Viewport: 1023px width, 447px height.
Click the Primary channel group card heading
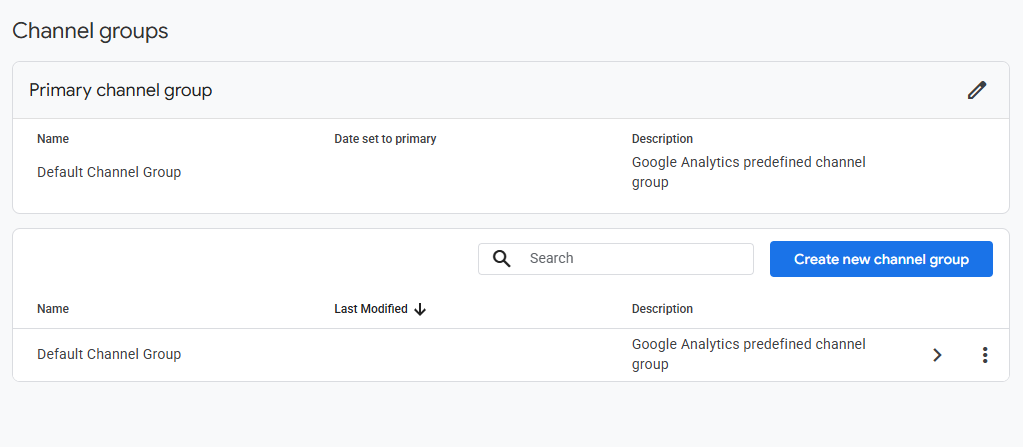tap(121, 91)
